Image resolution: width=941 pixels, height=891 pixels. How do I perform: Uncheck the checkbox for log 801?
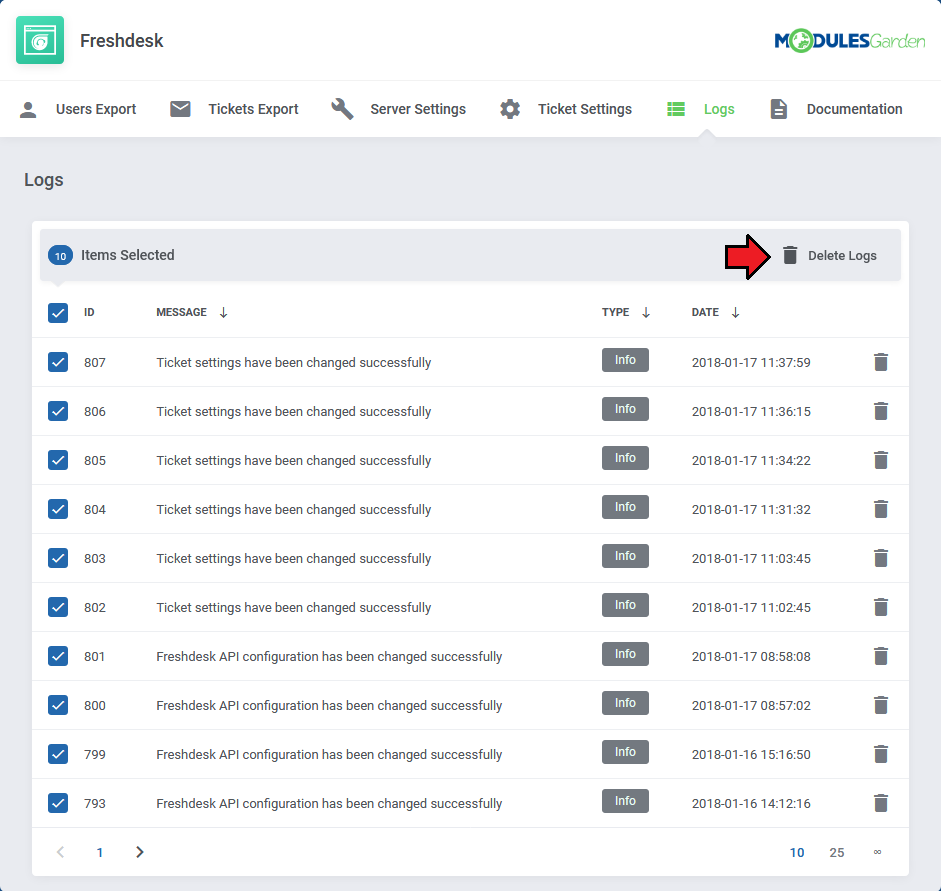click(x=58, y=656)
